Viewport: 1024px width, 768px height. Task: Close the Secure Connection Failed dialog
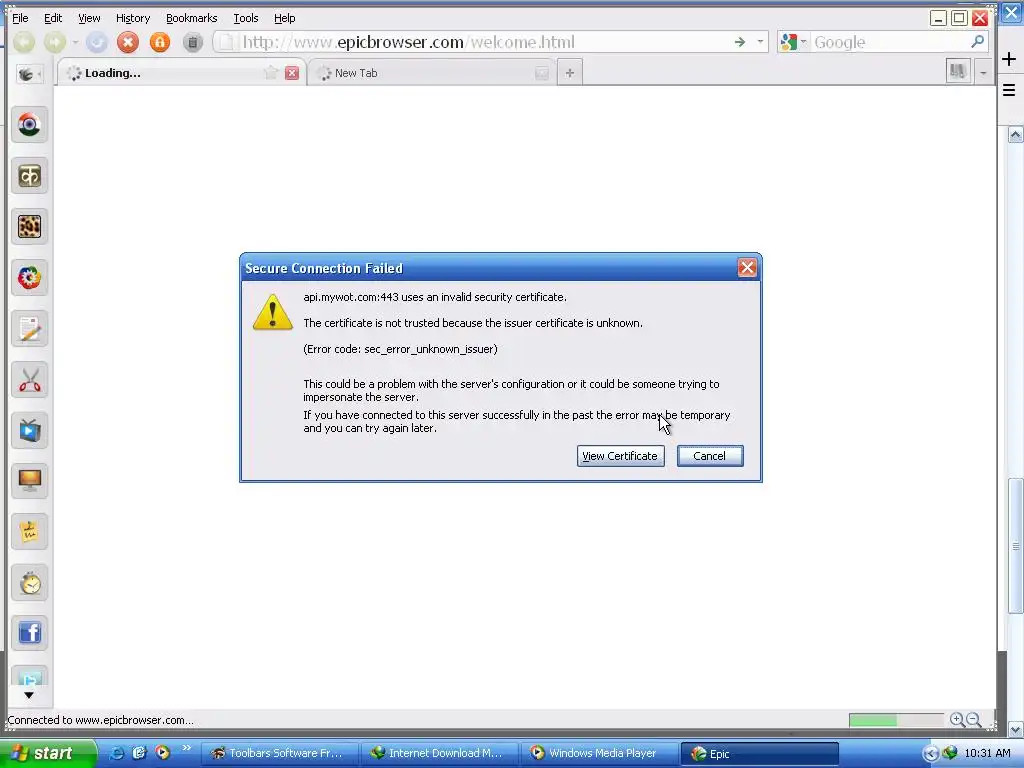click(747, 267)
